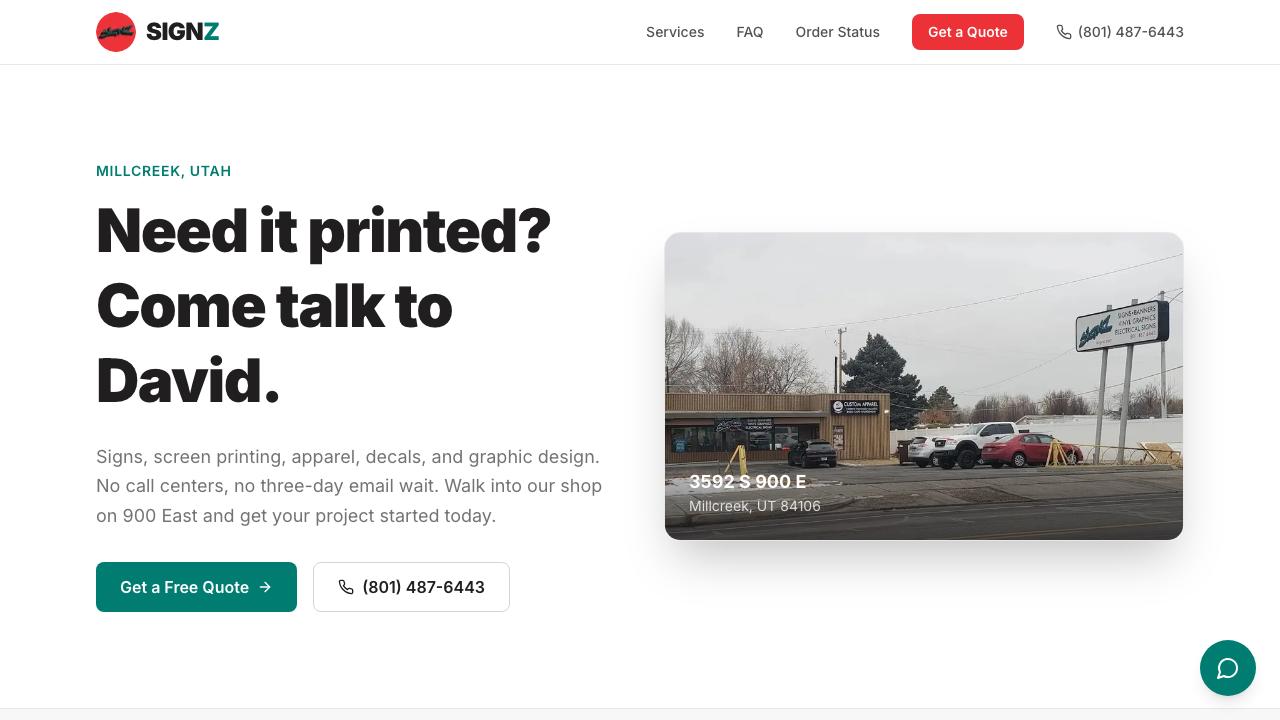Click the 3592 S 900 E address text

pos(747,482)
